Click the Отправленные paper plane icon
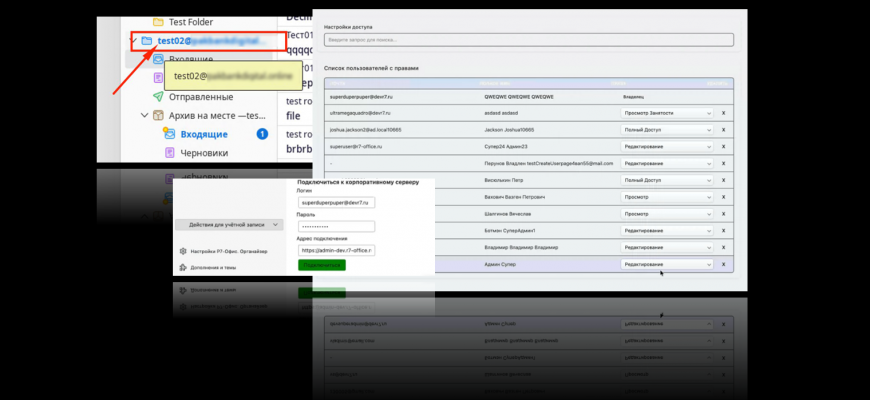Screen dimensions: 870x400 pyautogui.click(x=157, y=97)
